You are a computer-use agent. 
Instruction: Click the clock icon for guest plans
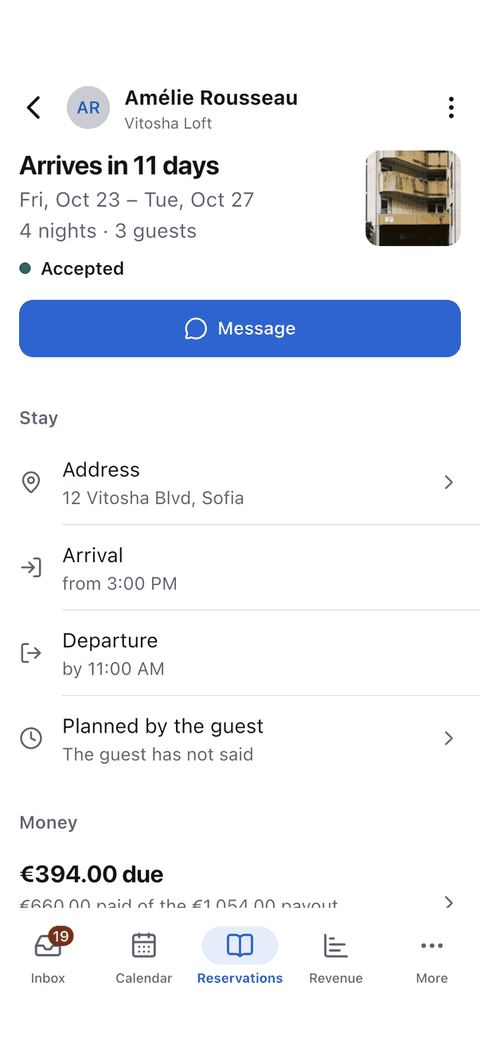click(31, 738)
